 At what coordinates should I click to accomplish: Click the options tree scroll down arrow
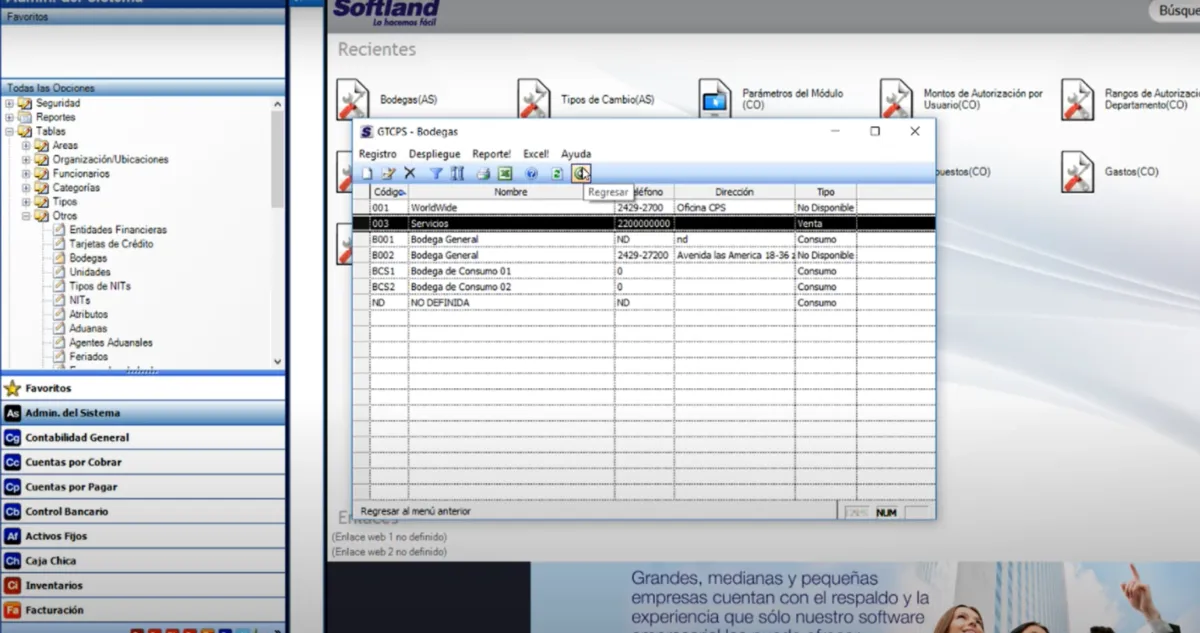(278, 362)
